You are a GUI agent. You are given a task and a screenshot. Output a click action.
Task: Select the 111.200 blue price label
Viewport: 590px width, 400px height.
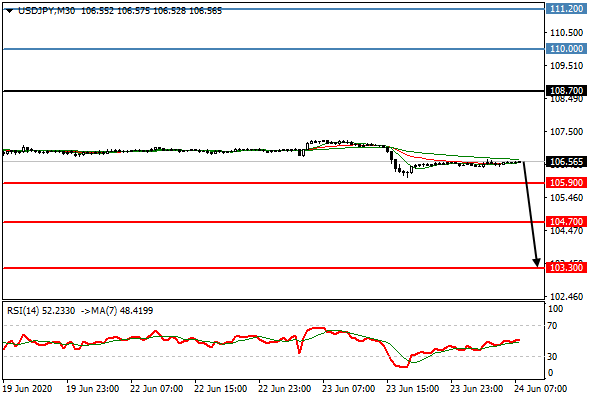click(x=566, y=9)
